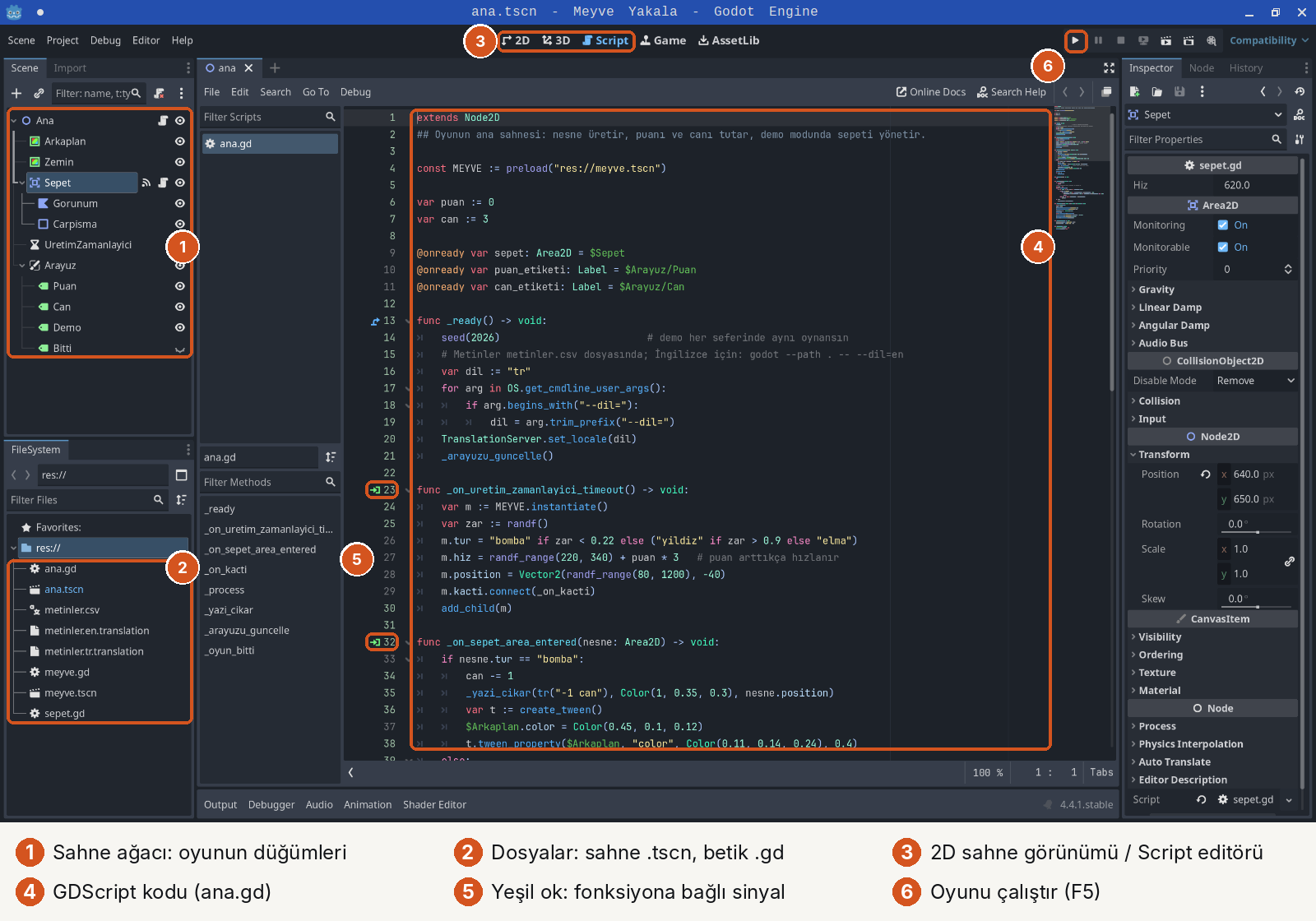Instantiate a child scene with the link icon
The image size is (1316, 921).
(x=39, y=93)
